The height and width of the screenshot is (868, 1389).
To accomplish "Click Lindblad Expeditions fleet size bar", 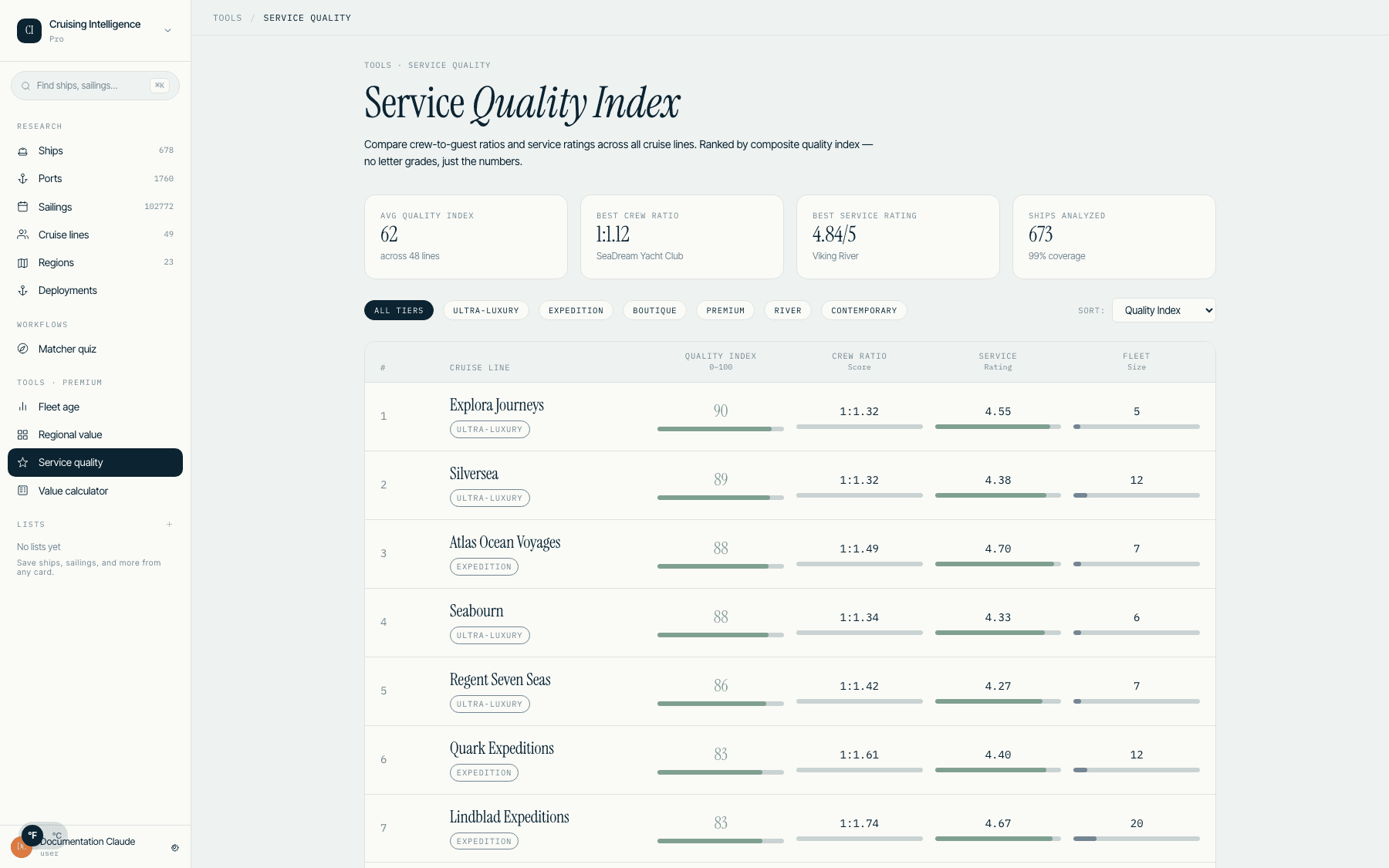I will pos(1137,839).
